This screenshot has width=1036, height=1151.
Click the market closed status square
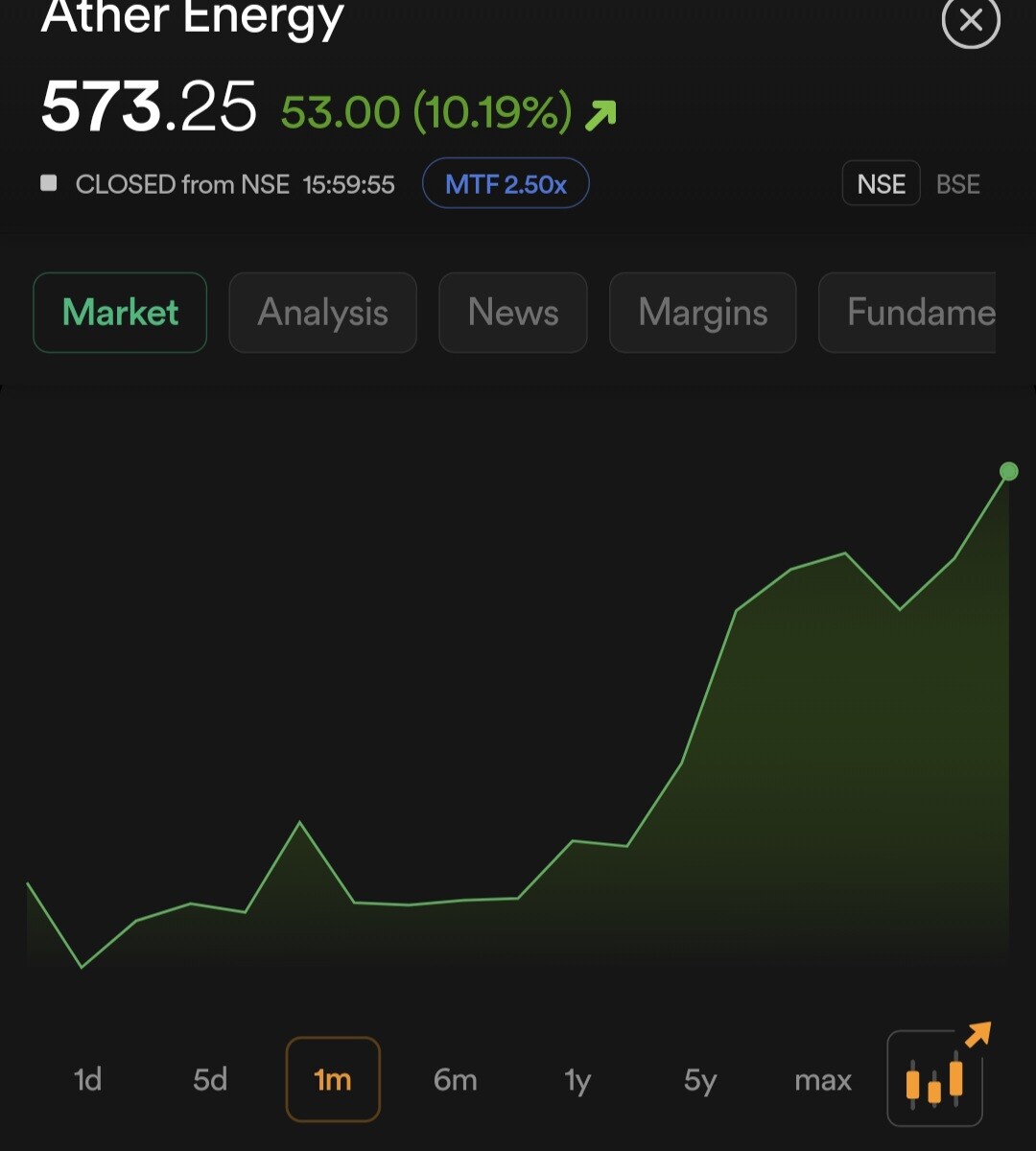tap(49, 183)
